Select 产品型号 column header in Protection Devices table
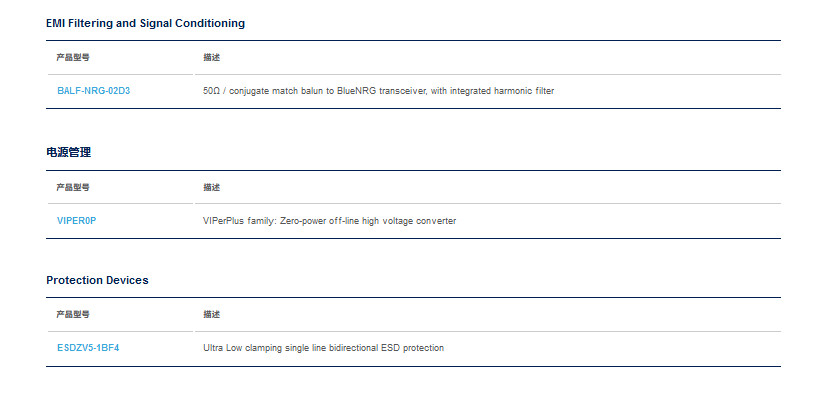 [x=73, y=314]
